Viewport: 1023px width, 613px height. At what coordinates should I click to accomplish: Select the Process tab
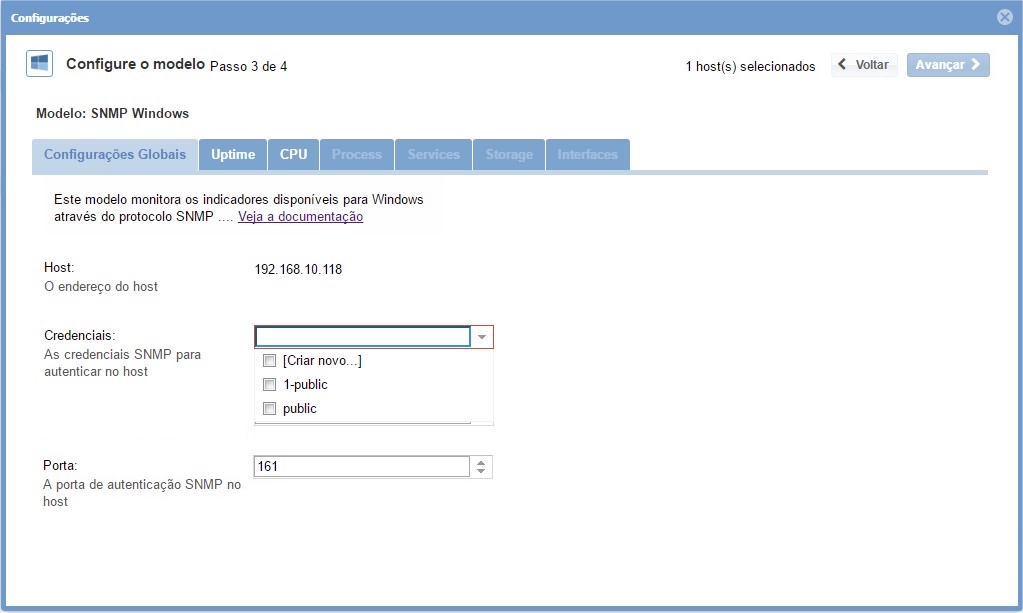pos(357,155)
